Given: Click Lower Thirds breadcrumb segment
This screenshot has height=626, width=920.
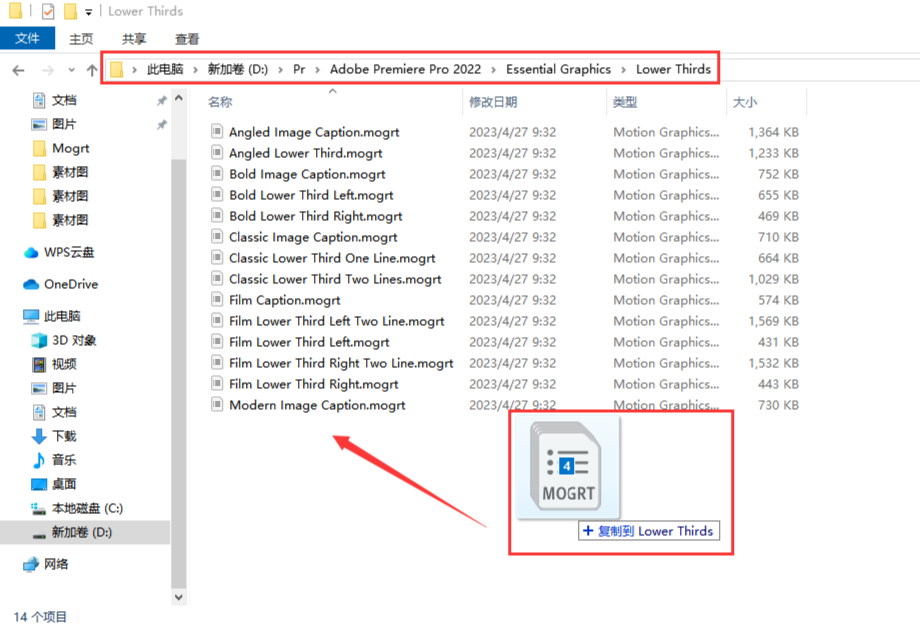Looking at the screenshot, I should point(673,69).
